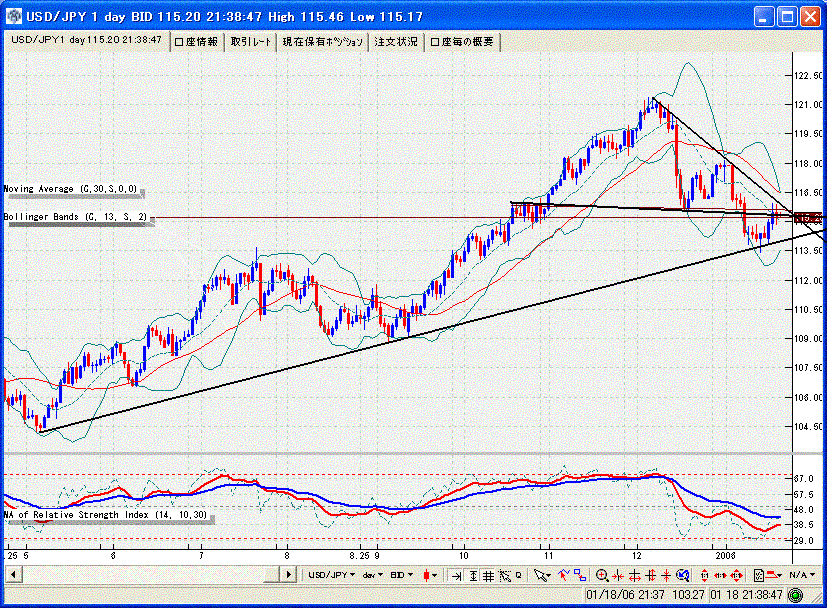Click the horizontal scrollbar right arrow
Viewport: 827px width, 608px height.
coord(289,575)
